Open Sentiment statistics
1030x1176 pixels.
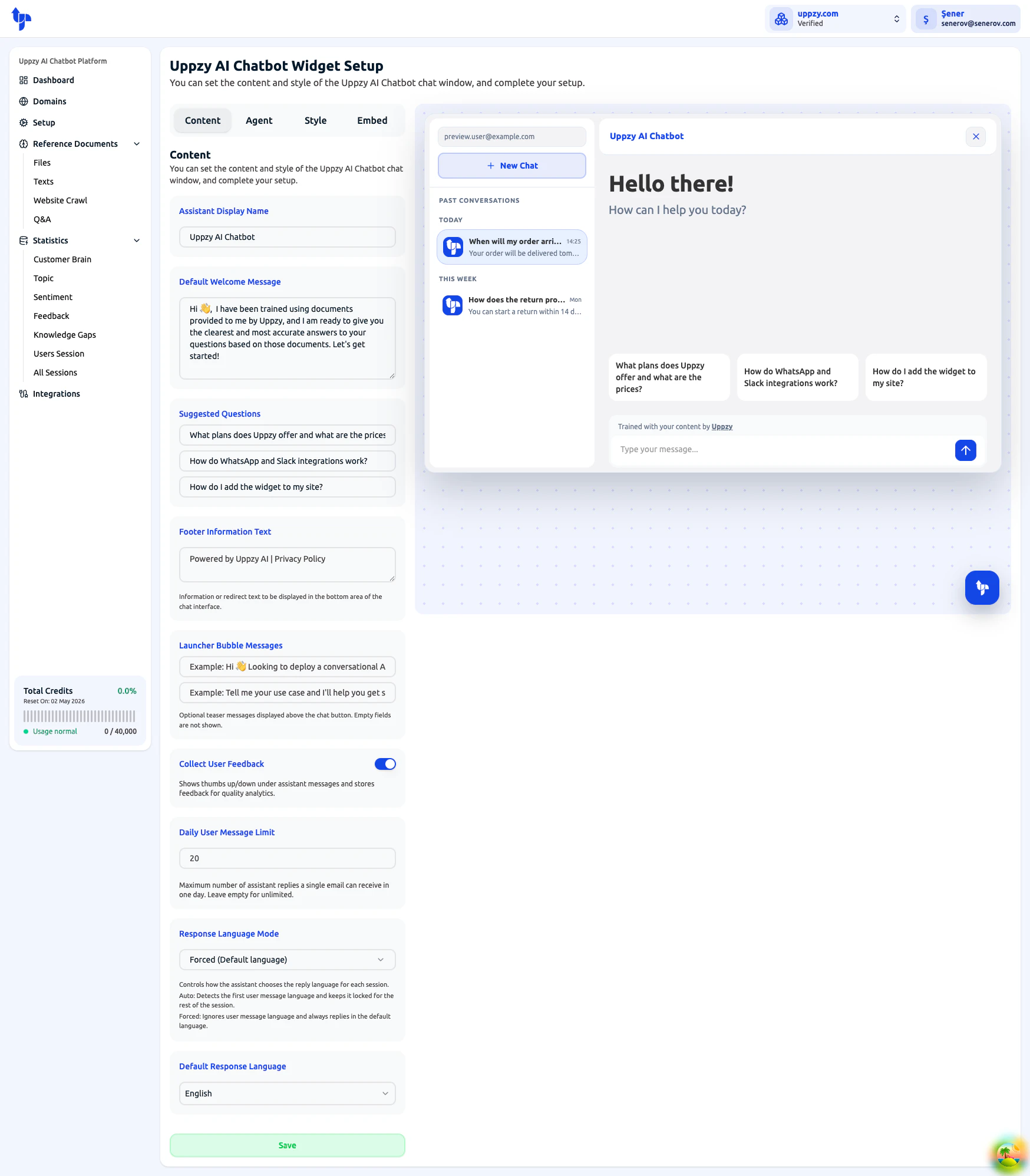click(x=53, y=297)
